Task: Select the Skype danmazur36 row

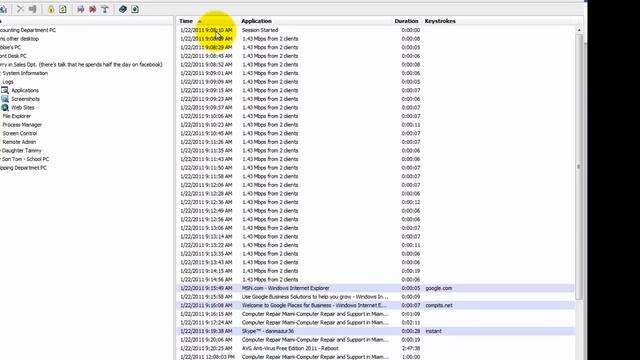Action: pos(376,331)
